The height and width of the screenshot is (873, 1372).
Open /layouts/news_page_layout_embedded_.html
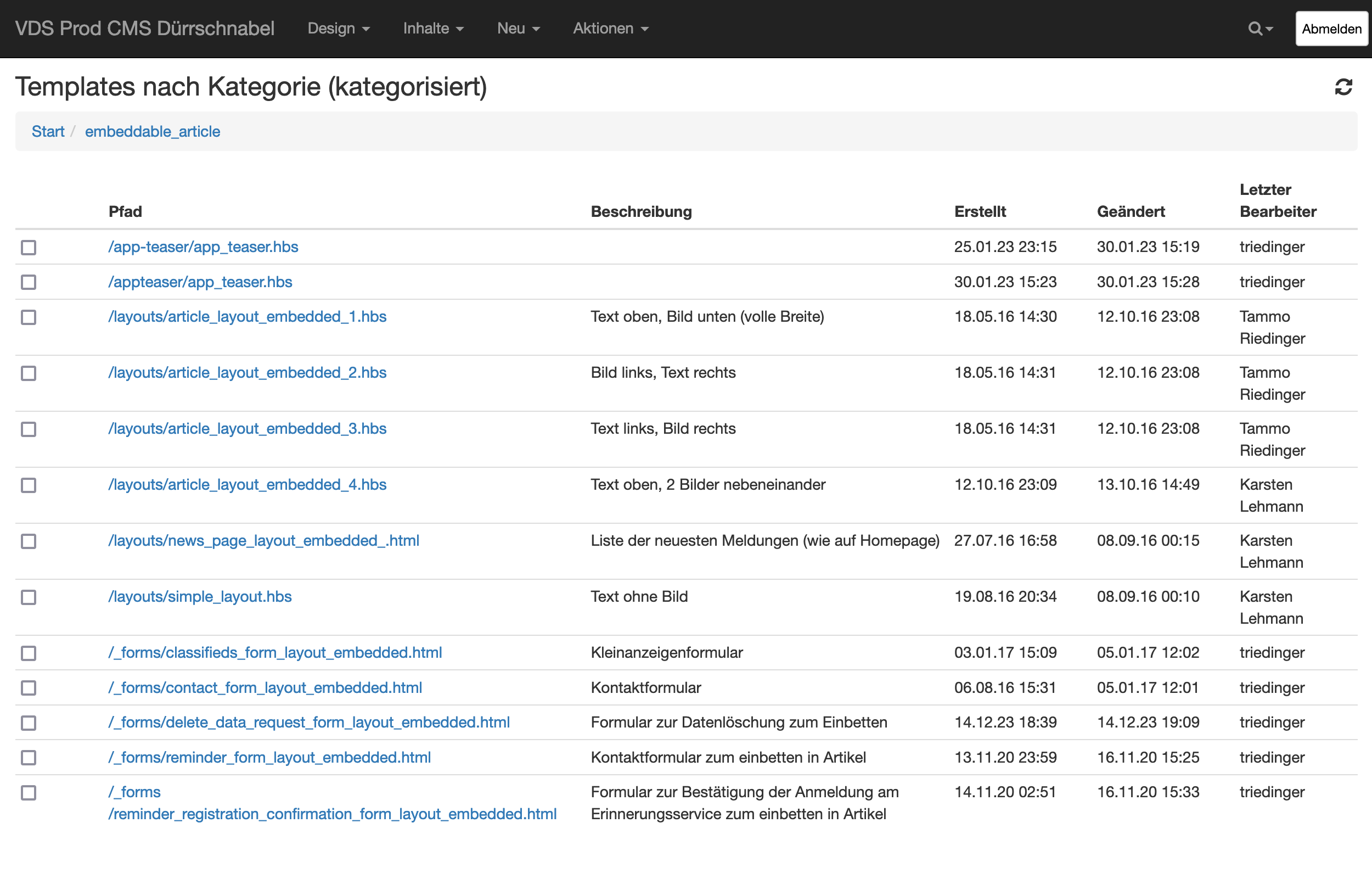coord(264,541)
